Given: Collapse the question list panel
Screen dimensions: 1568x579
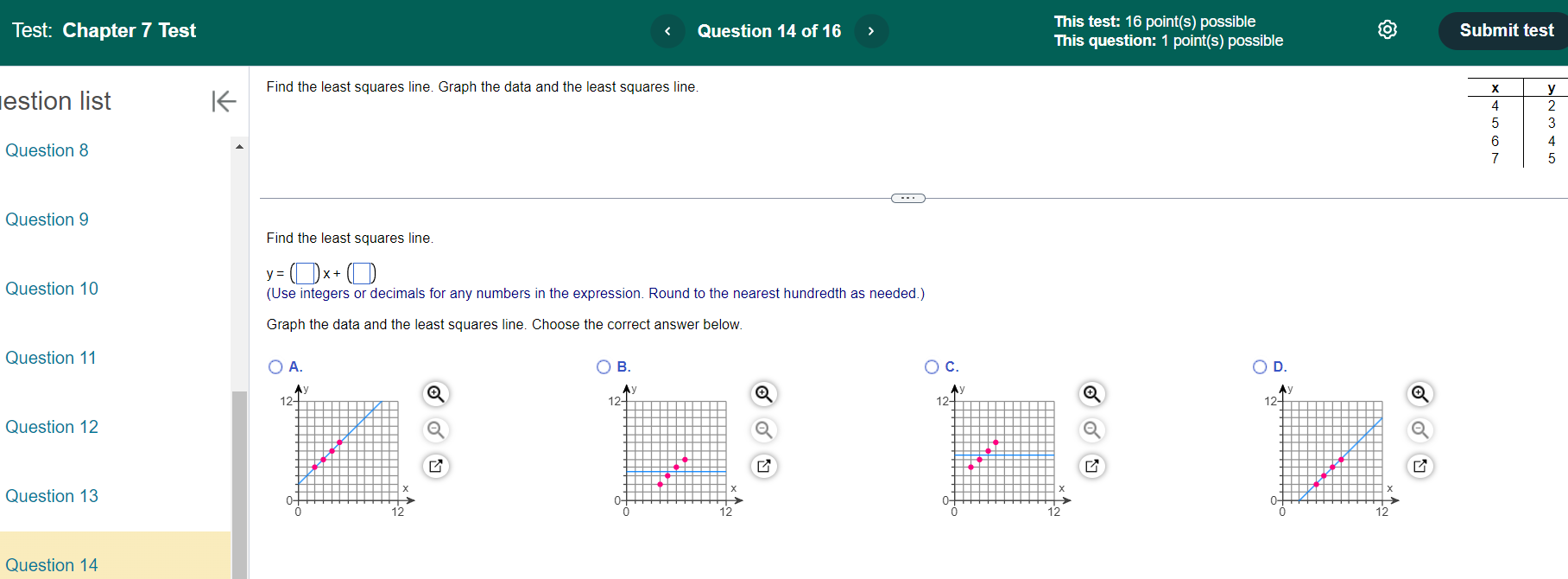Looking at the screenshot, I should pyautogui.click(x=223, y=101).
